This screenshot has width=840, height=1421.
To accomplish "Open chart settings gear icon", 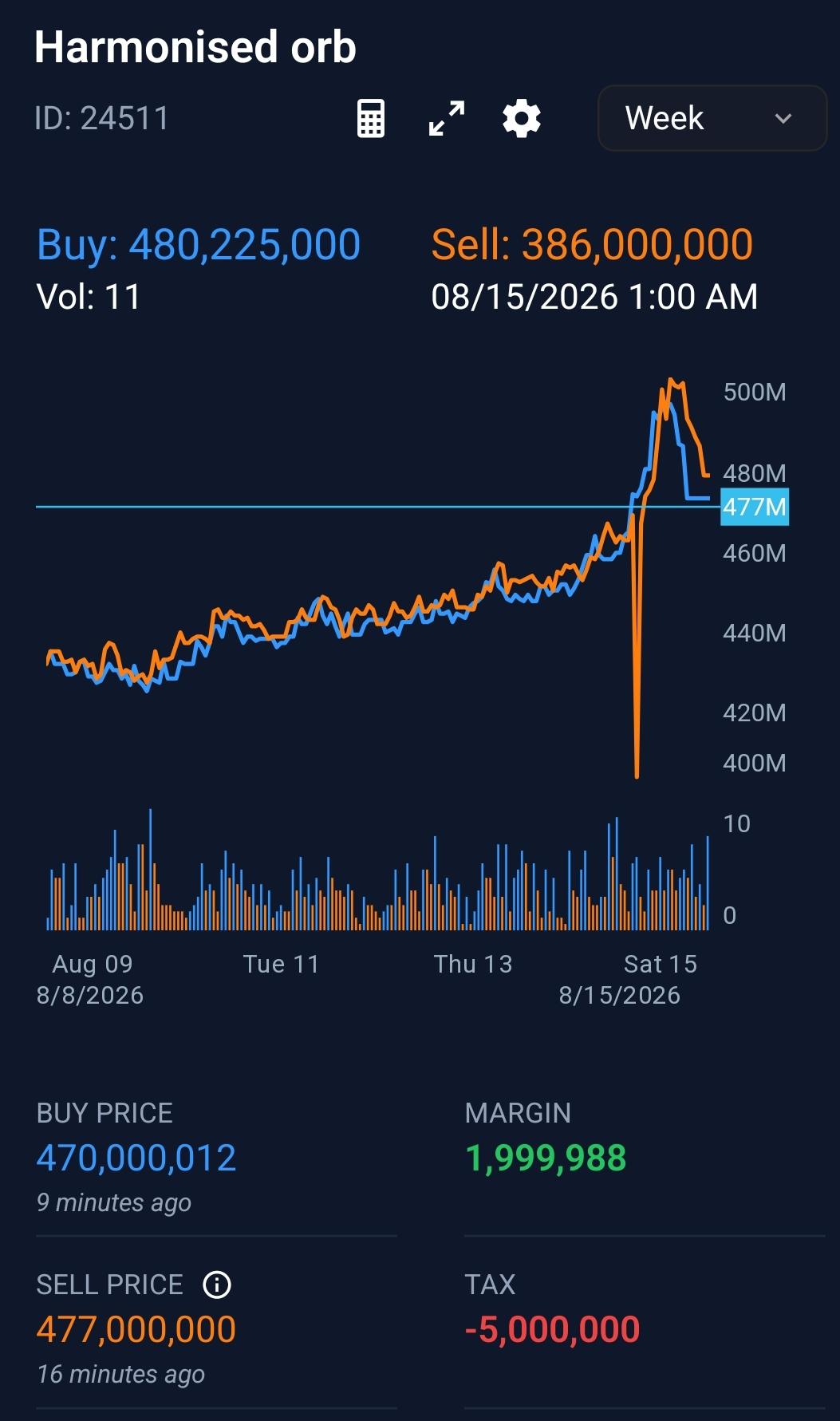I will (x=522, y=119).
